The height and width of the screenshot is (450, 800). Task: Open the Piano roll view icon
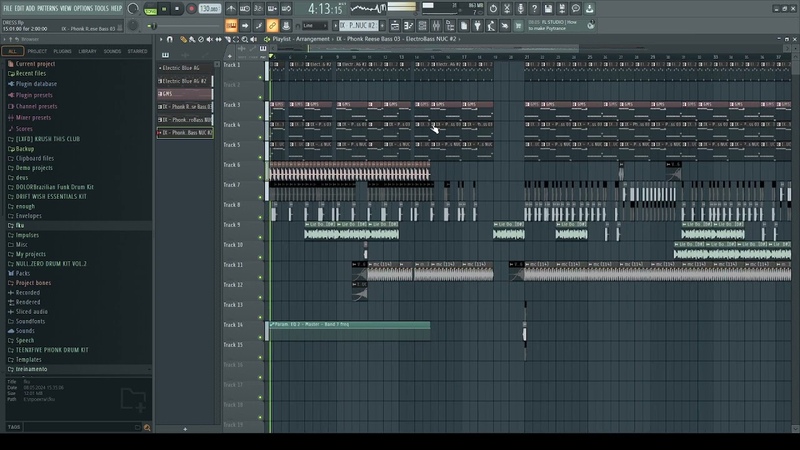point(409,26)
